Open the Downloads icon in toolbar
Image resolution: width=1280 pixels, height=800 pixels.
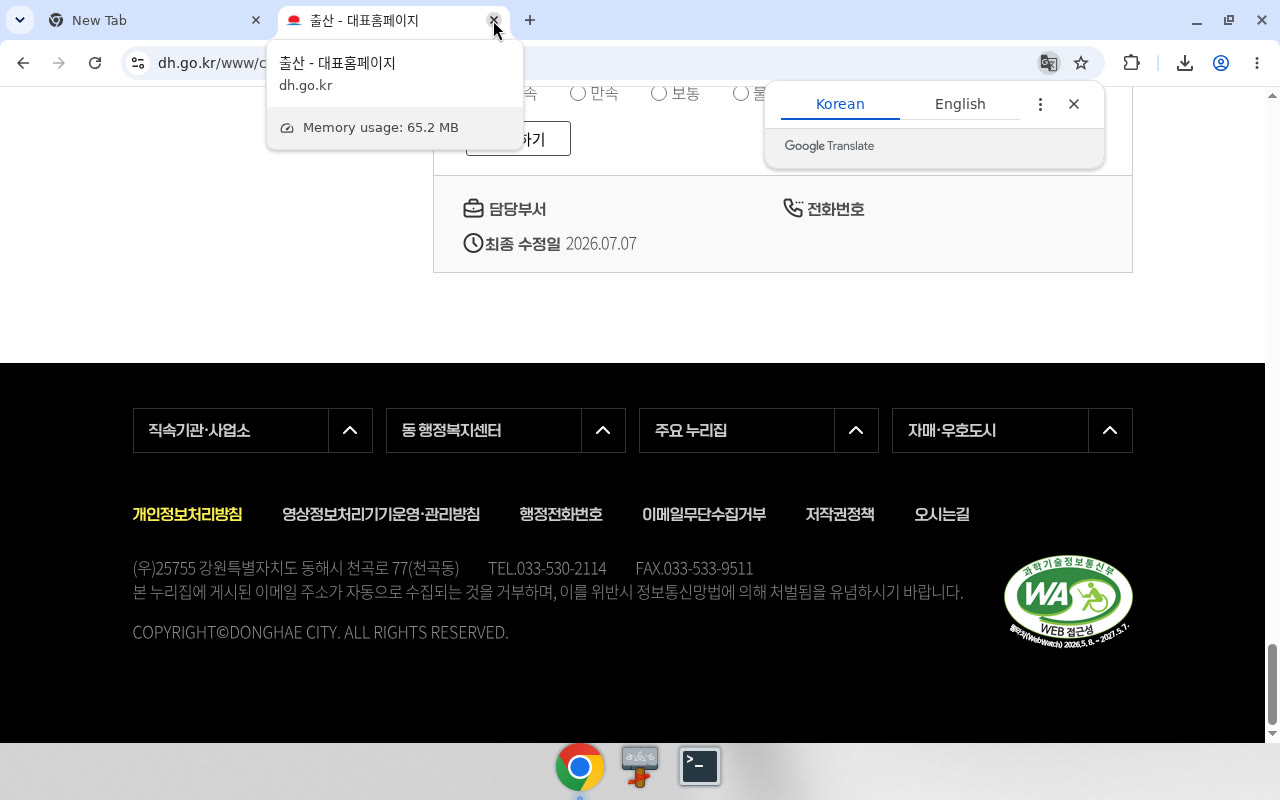pyautogui.click(x=1185, y=63)
